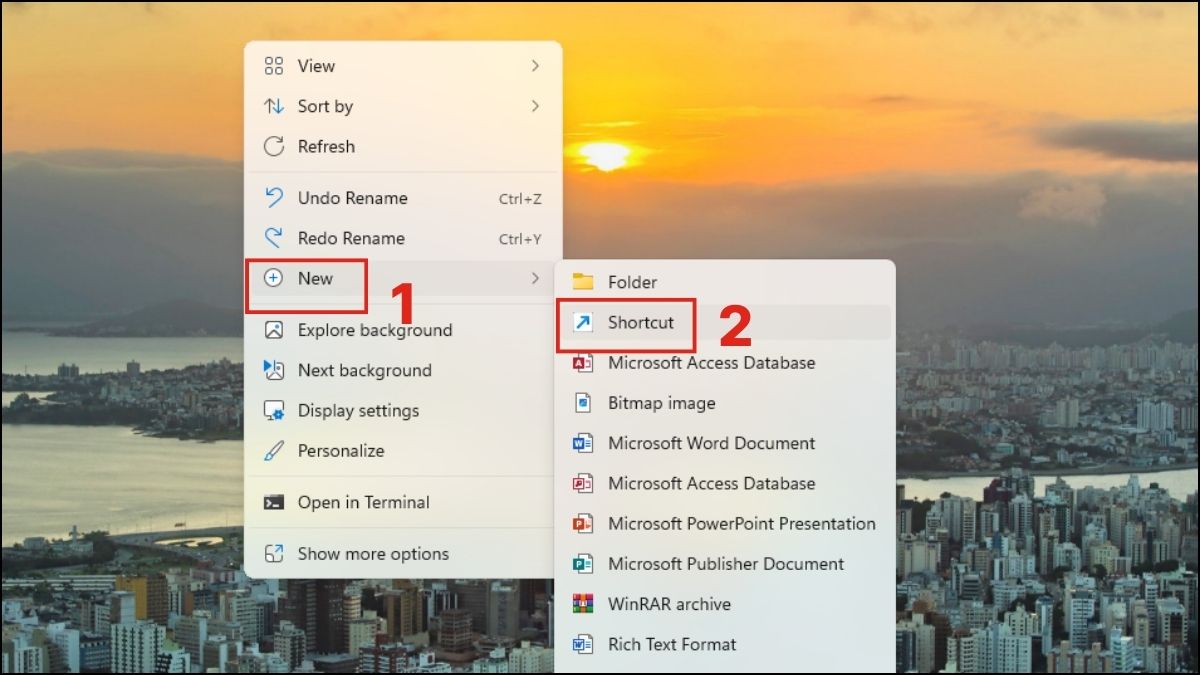Click the Open in Terminal icon
This screenshot has height=675, width=1200.
click(x=273, y=502)
